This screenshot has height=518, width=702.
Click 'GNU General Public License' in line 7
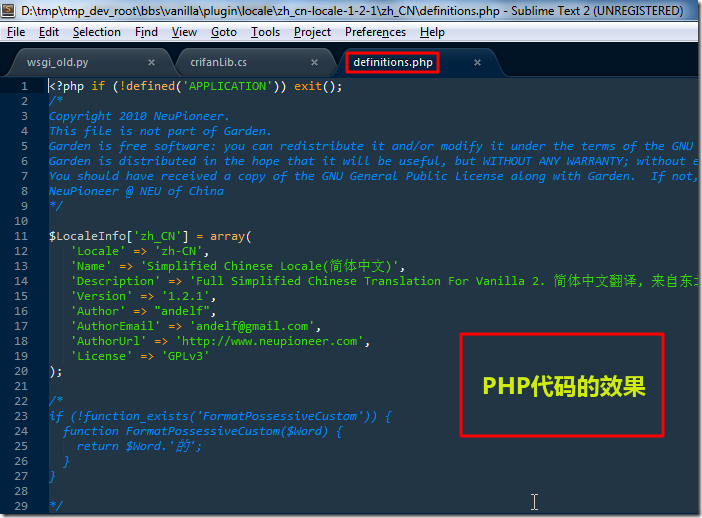384,176
